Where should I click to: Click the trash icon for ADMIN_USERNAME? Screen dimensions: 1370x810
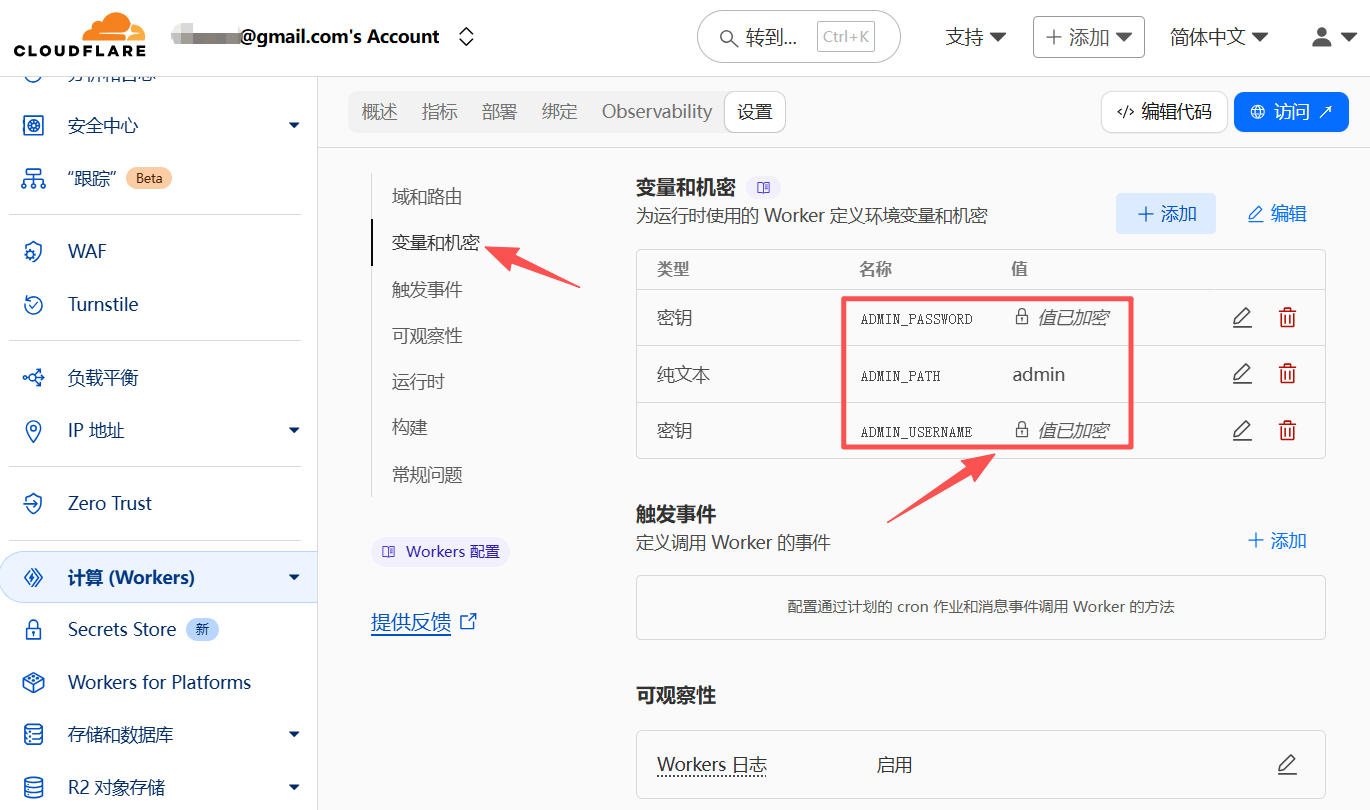click(x=1287, y=431)
